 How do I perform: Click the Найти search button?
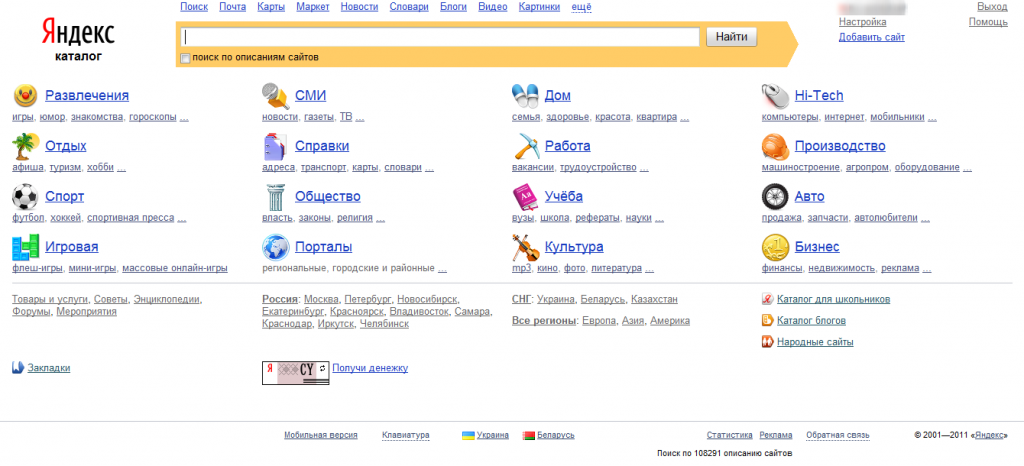pos(731,37)
